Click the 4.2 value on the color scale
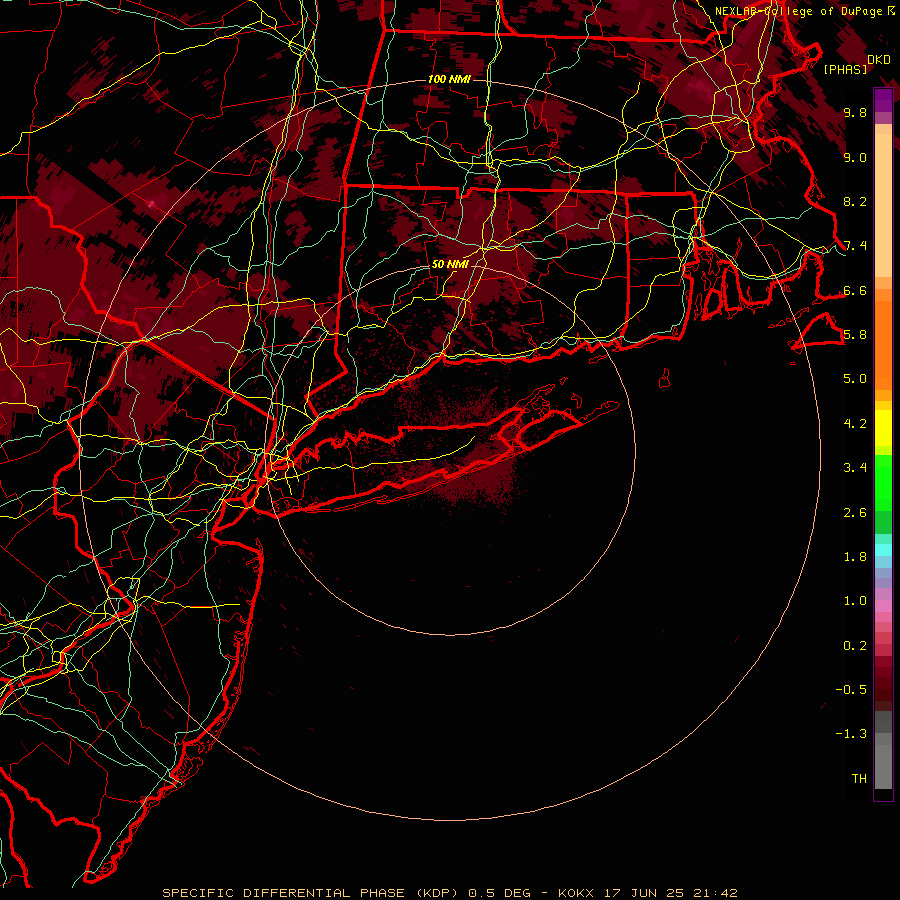 (855, 424)
